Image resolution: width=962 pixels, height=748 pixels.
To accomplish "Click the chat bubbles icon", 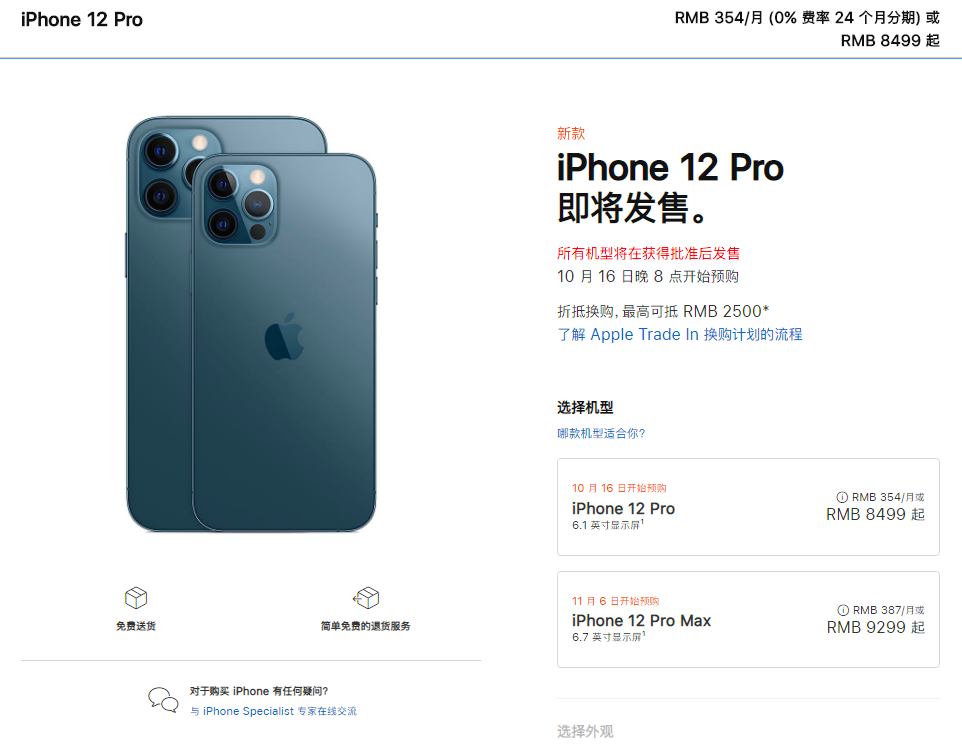I will click(x=163, y=700).
